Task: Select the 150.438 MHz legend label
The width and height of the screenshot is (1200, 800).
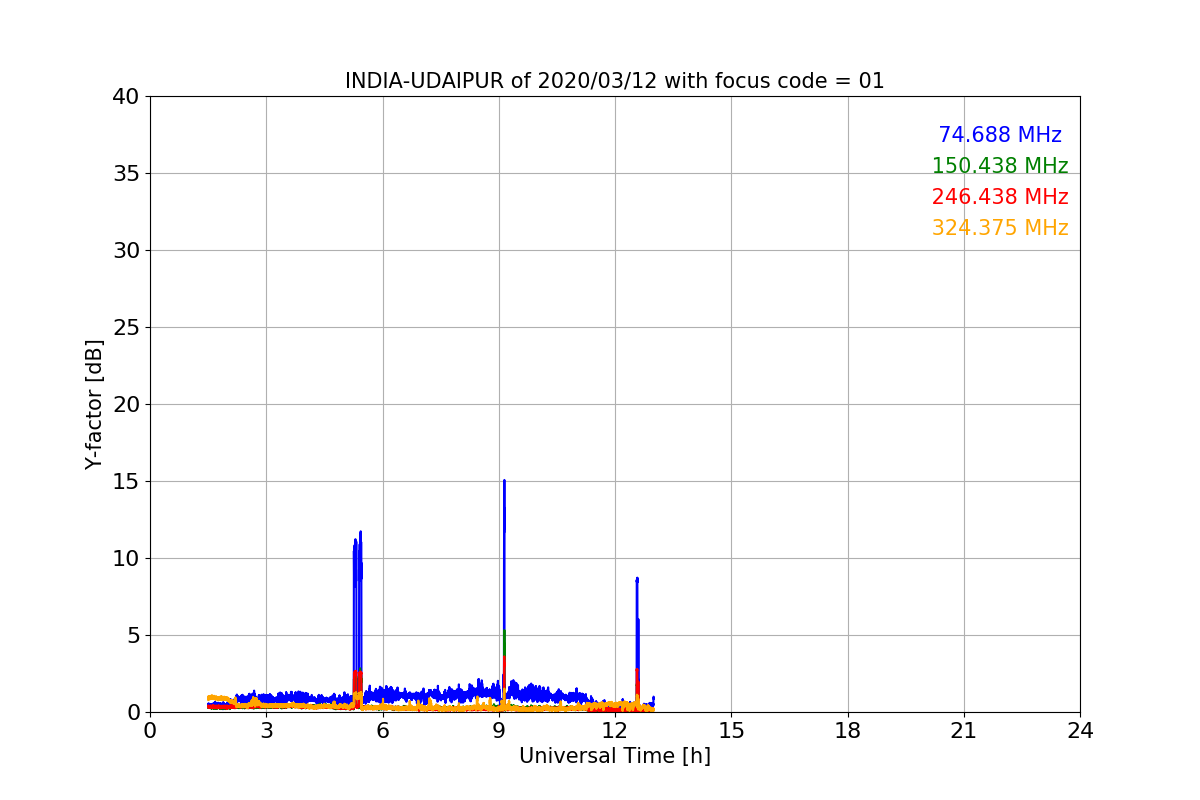Action: (x=1000, y=166)
